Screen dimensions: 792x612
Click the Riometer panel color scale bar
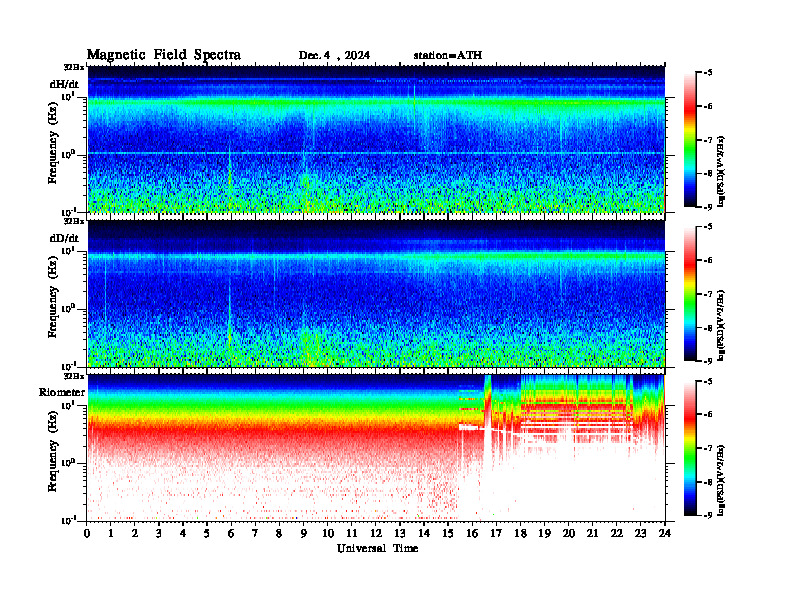690,448
